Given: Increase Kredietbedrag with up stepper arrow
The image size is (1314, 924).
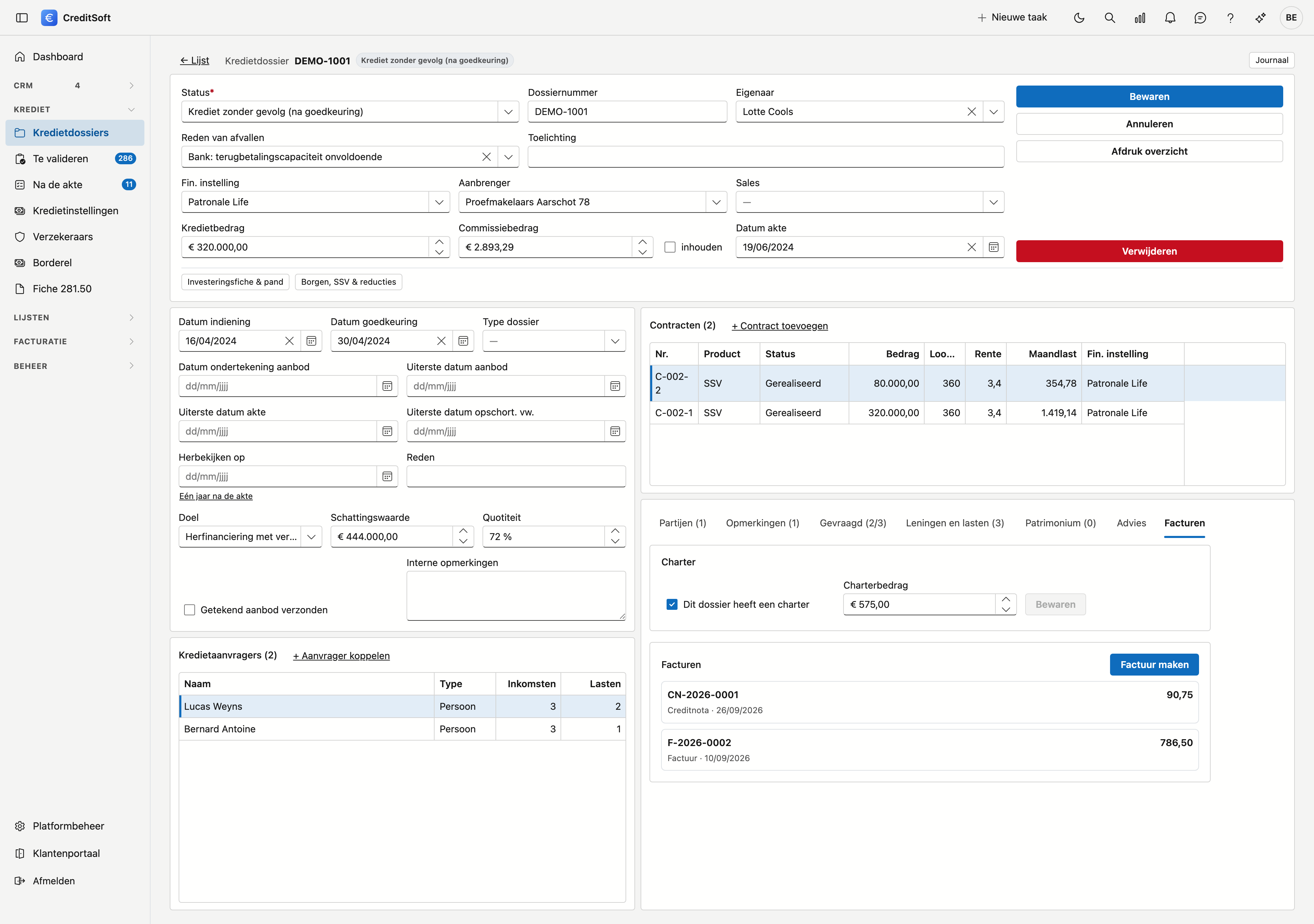Looking at the screenshot, I should pyautogui.click(x=439, y=242).
